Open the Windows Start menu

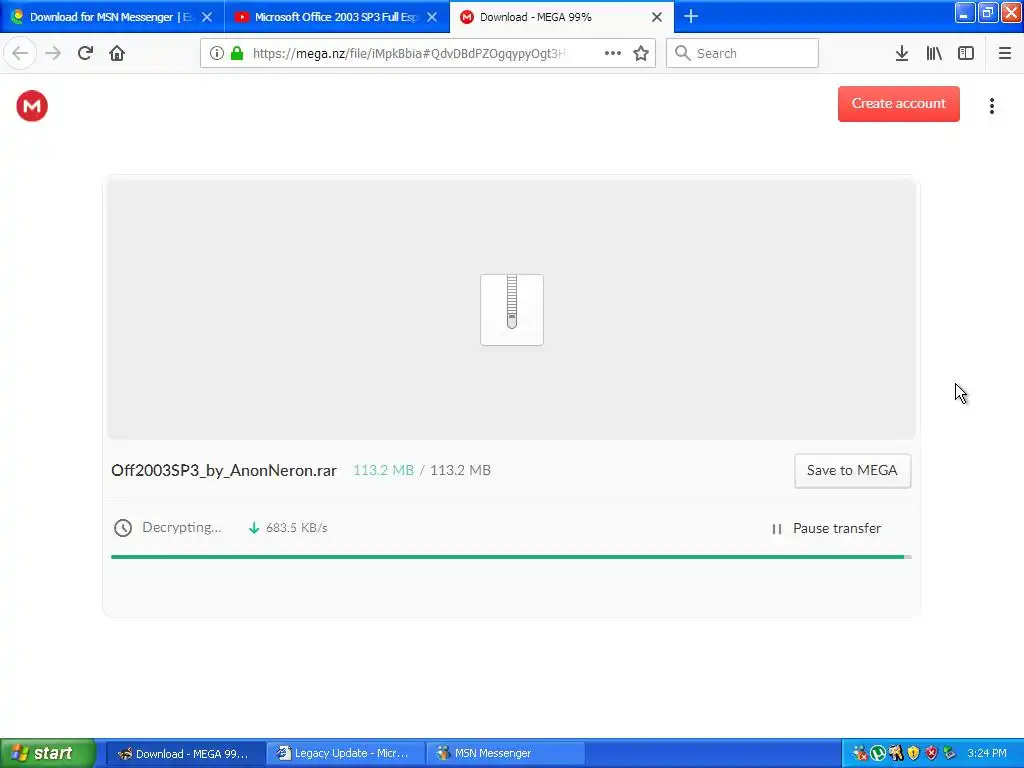48,753
